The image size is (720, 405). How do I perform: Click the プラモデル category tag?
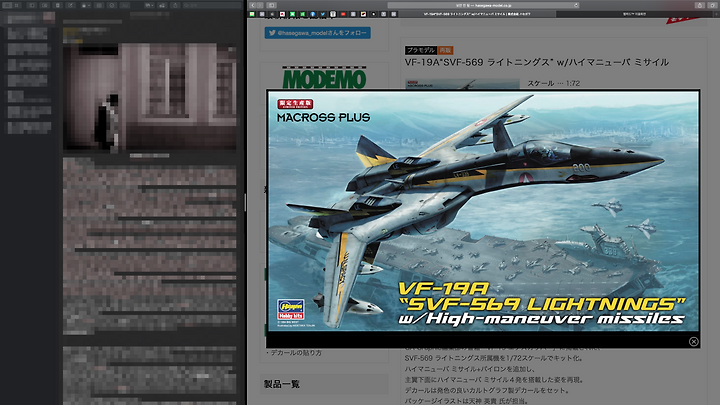(421, 50)
